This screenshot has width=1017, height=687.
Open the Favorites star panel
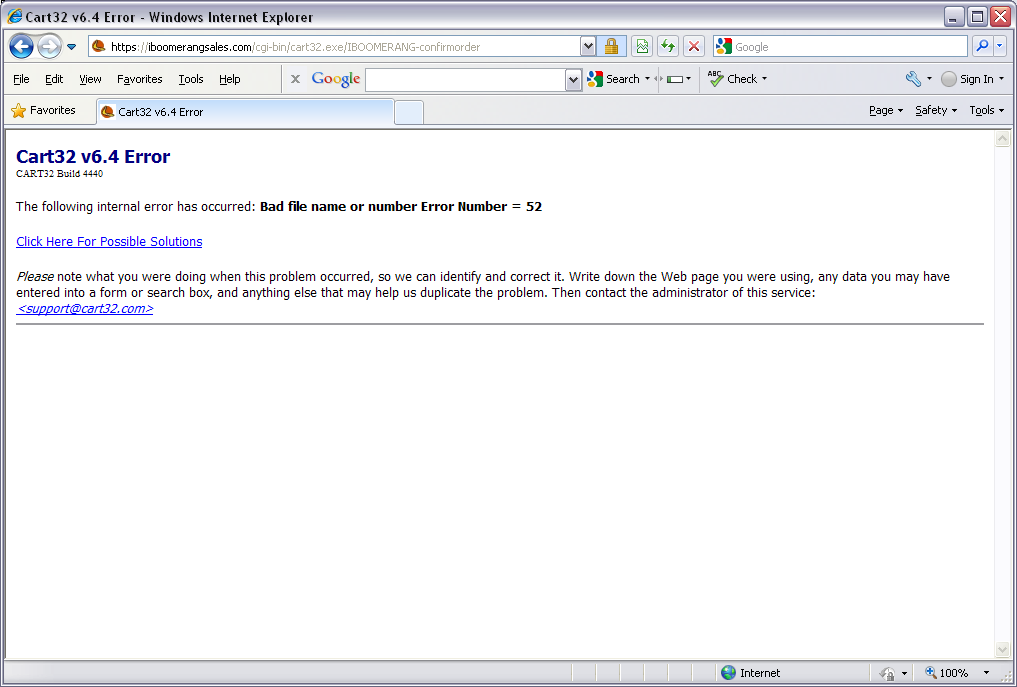click(43, 110)
